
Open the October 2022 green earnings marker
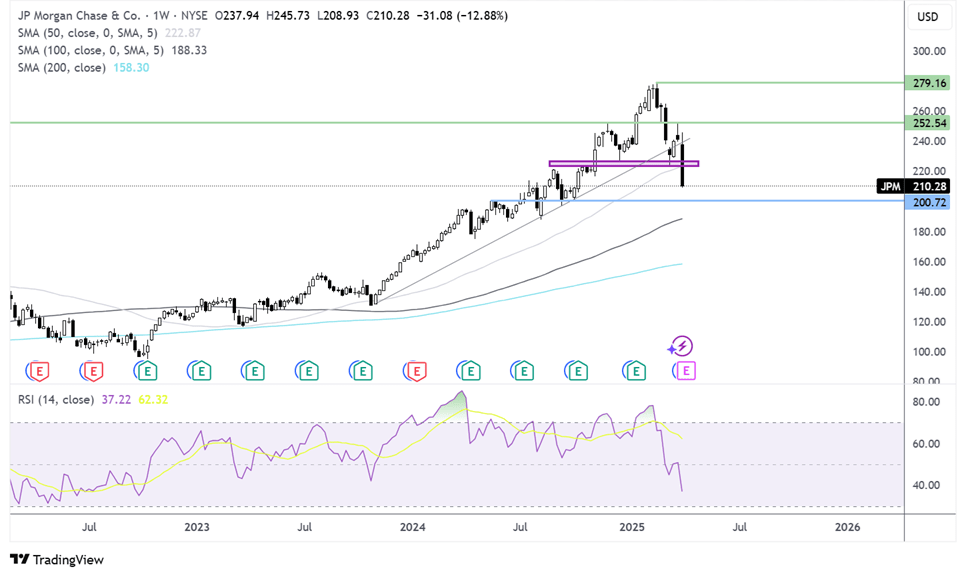click(146, 371)
